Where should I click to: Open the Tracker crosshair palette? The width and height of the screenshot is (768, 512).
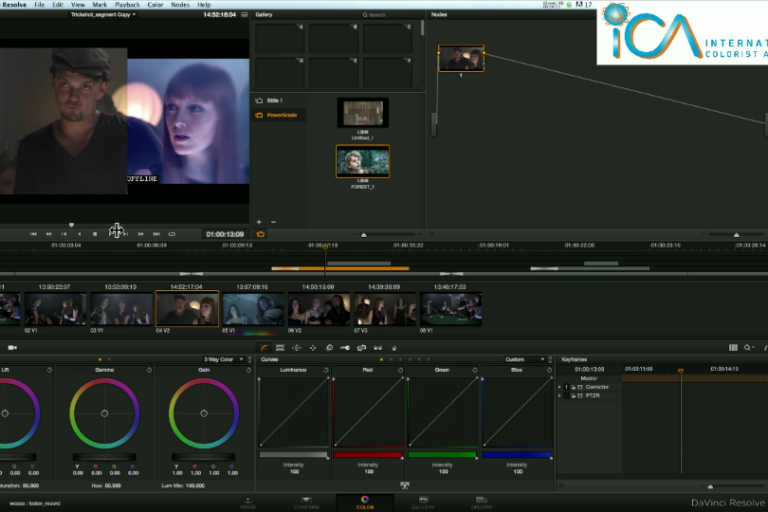(x=312, y=347)
